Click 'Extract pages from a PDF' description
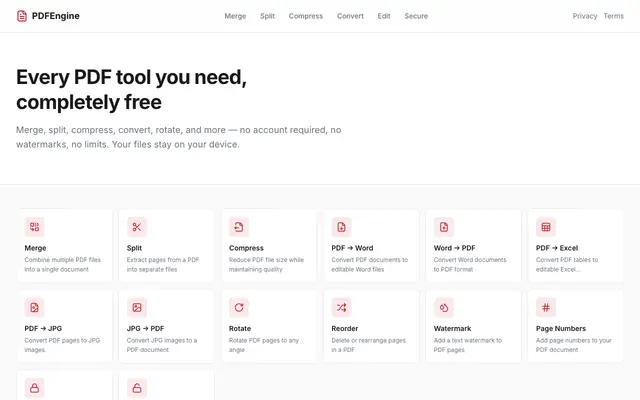Viewport: 640px width, 400px height. tap(163, 264)
